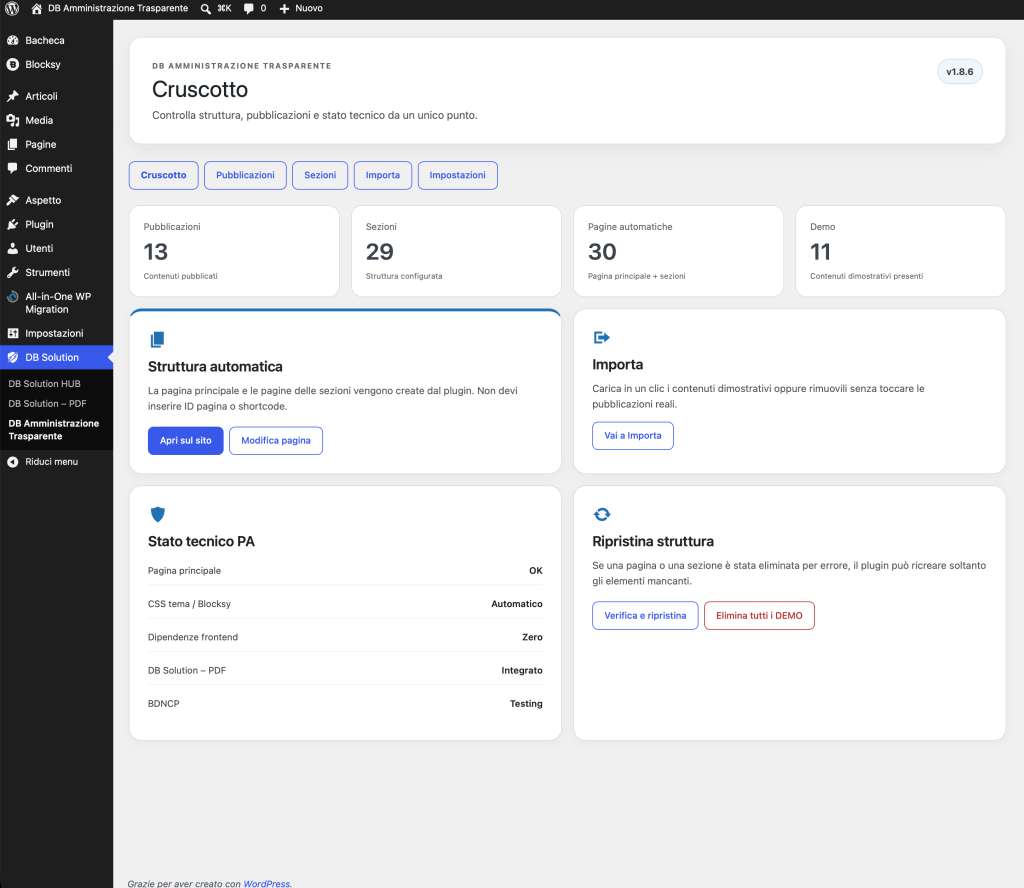
Task: Open the WordPress link in footer
Action: click(266, 883)
